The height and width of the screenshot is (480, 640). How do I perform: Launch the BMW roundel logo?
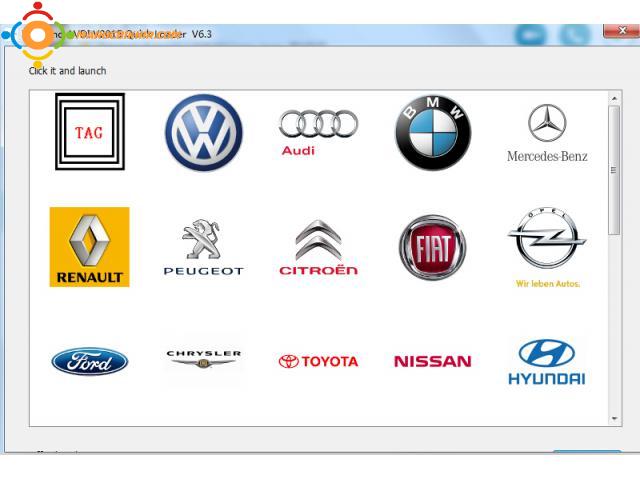[x=433, y=132]
